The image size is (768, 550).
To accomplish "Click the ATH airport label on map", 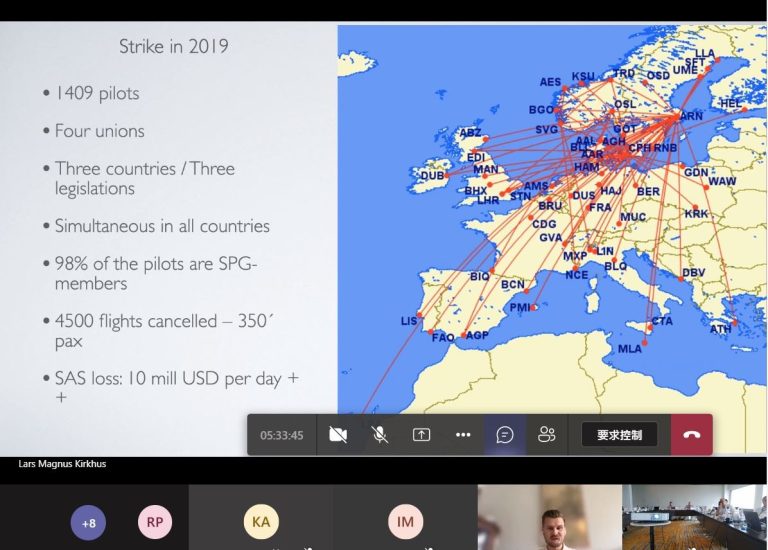I will [720, 329].
